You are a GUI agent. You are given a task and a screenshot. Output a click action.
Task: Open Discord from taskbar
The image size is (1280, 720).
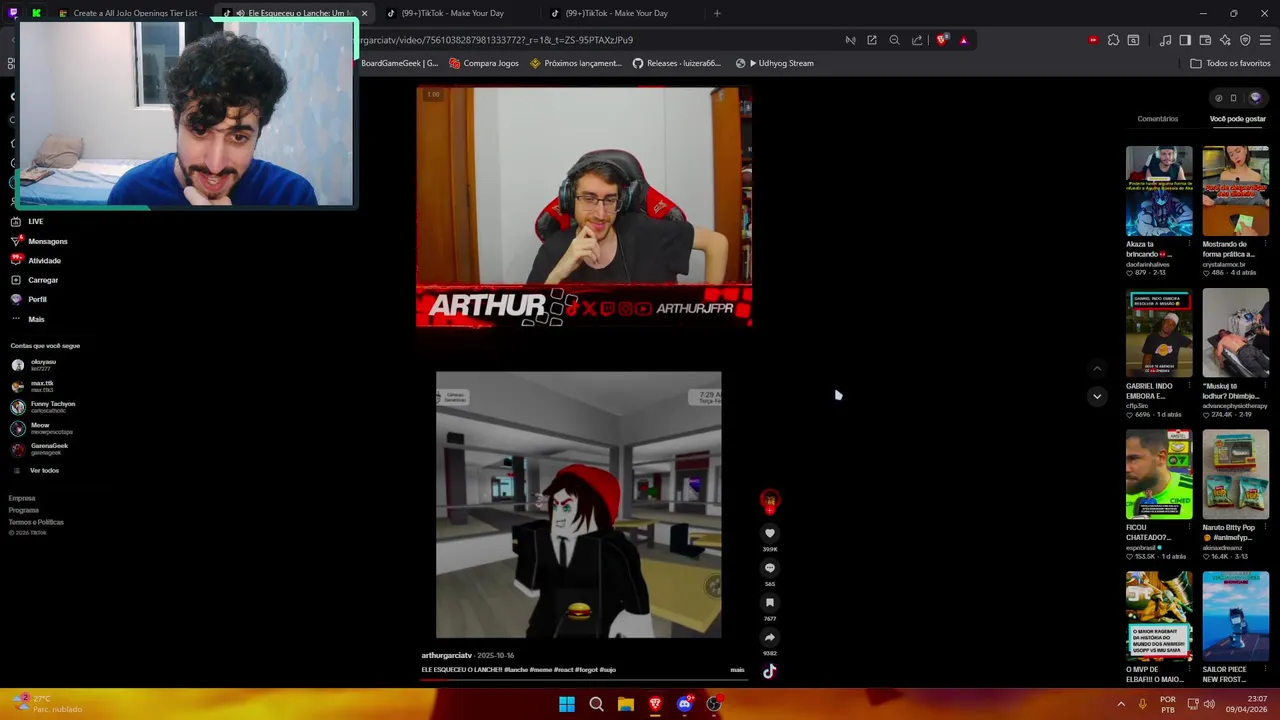point(684,704)
